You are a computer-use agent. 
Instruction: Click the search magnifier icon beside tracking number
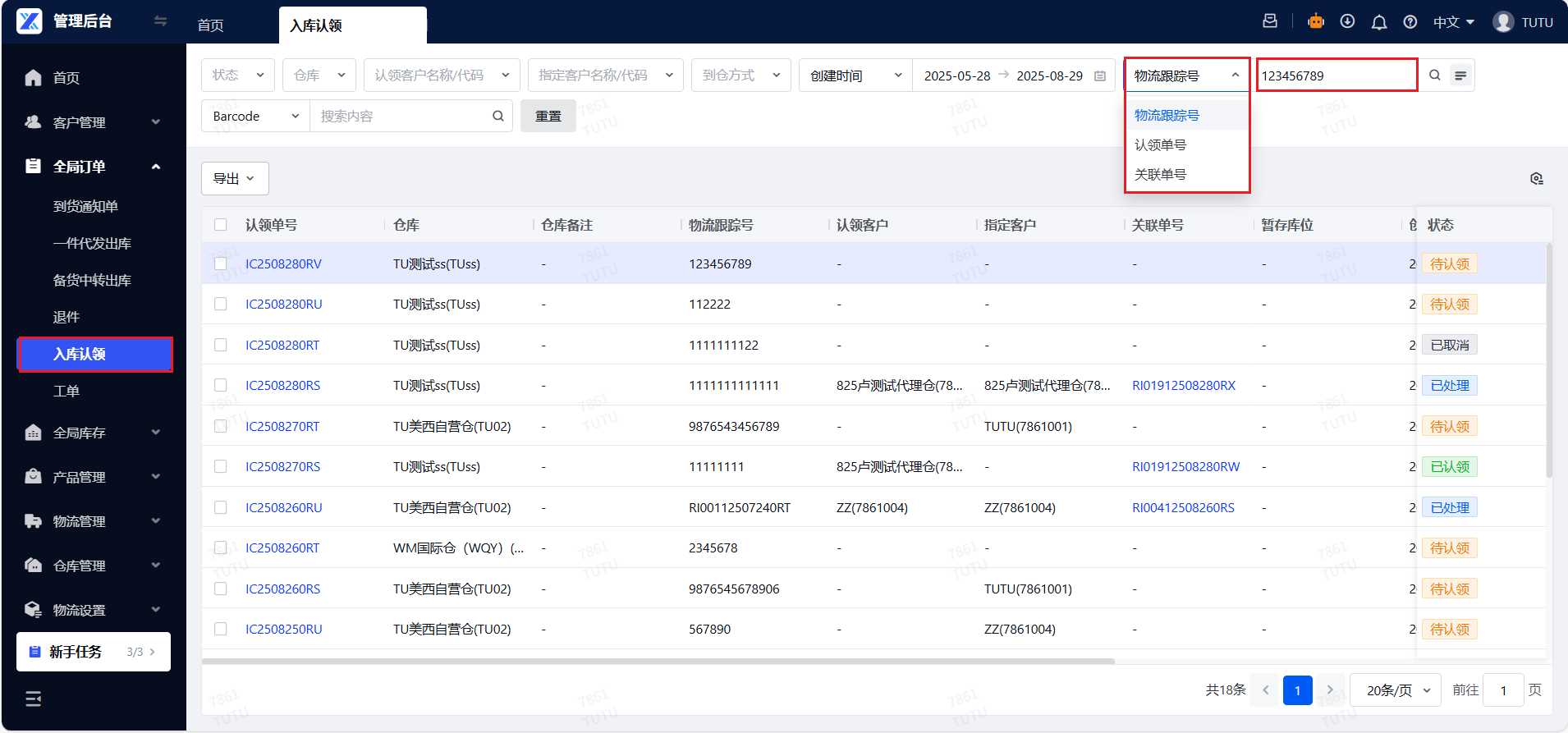(1434, 76)
